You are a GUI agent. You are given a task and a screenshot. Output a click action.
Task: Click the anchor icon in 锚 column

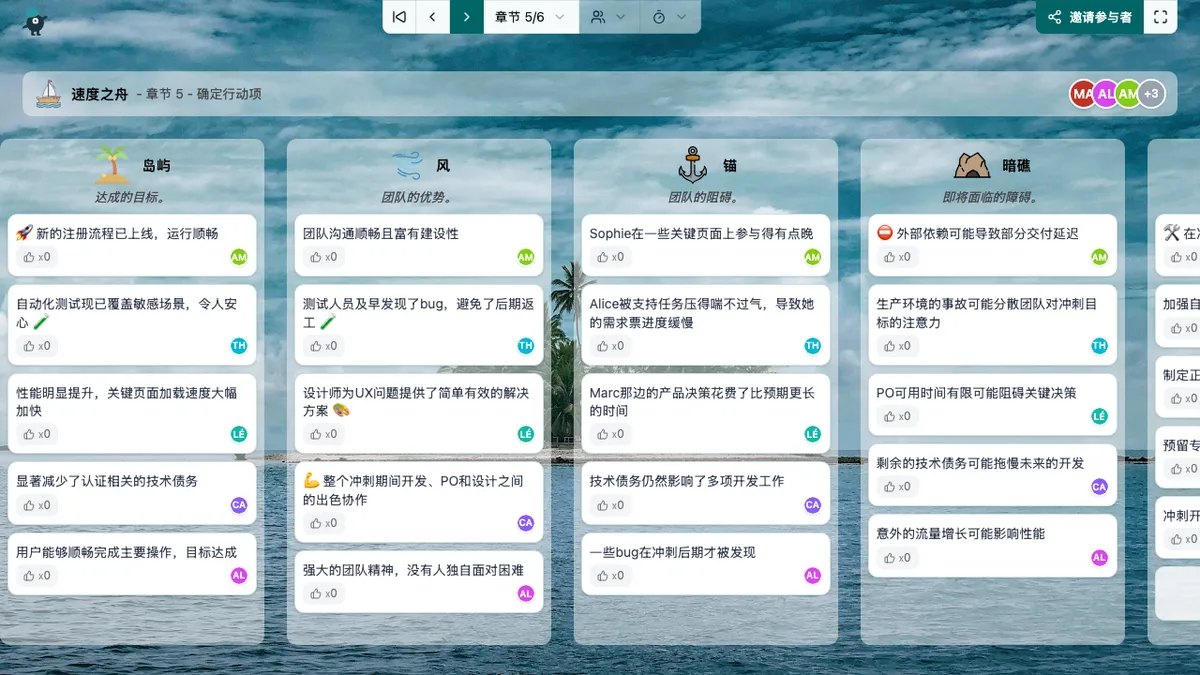tap(692, 165)
